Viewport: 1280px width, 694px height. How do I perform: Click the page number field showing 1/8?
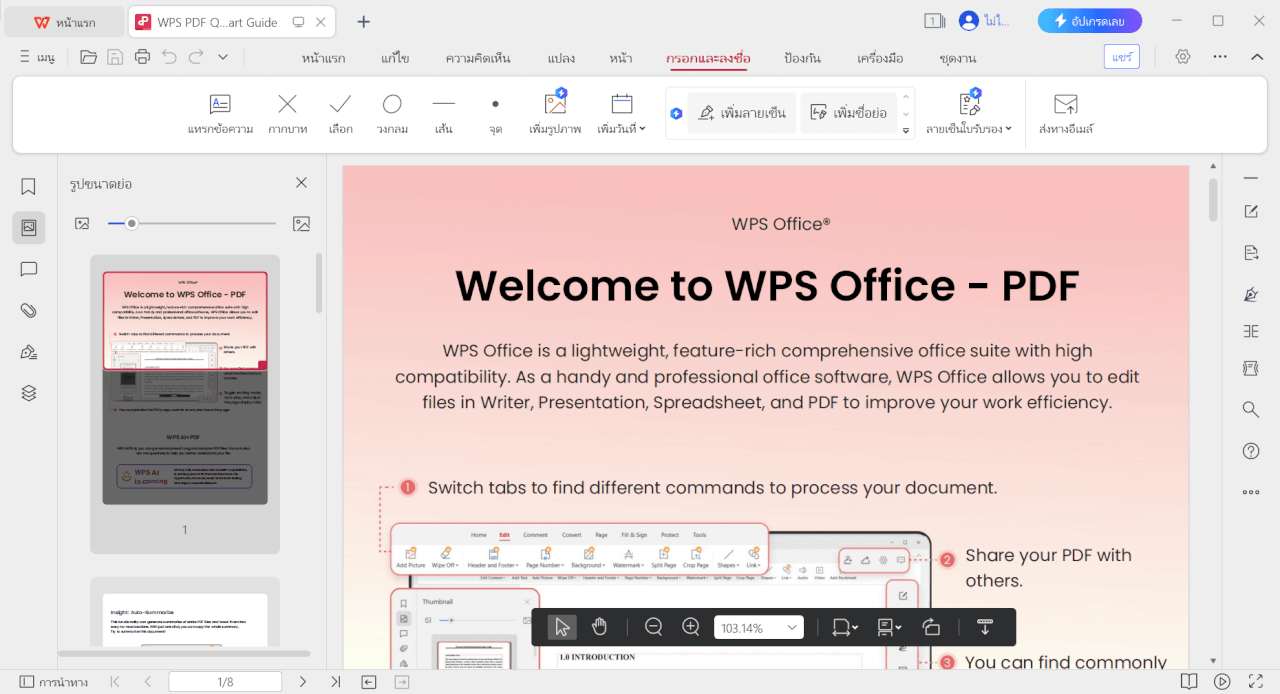pyautogui.click(x=225, y=682)
